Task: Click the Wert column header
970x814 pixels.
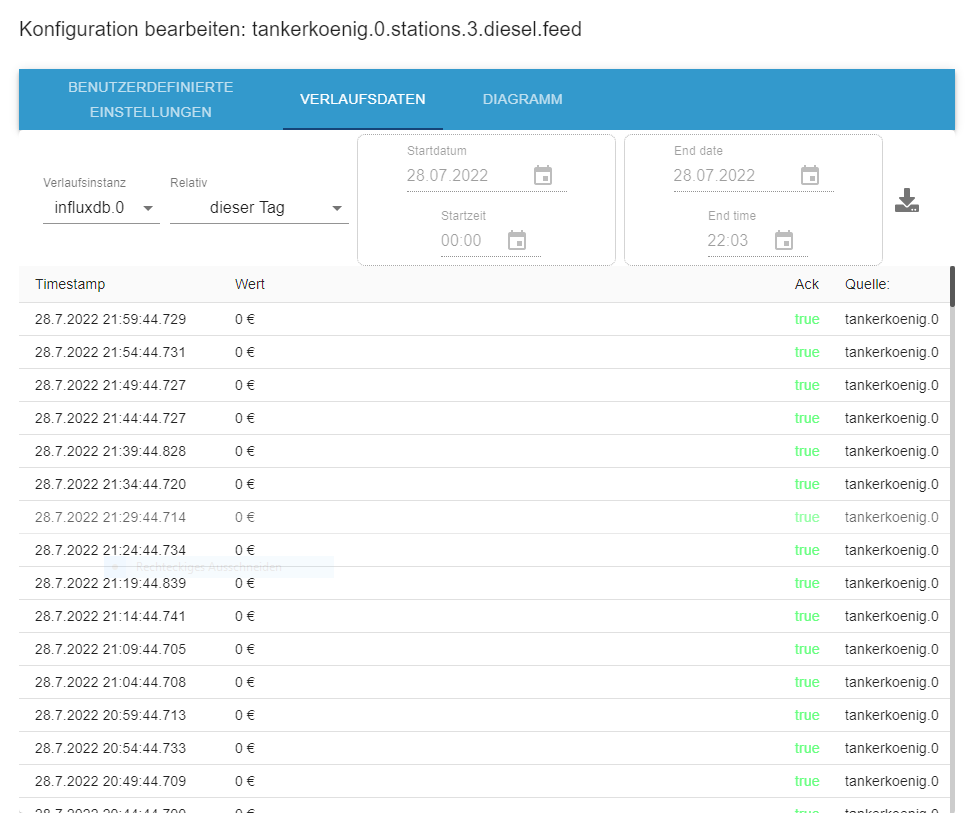Action: tap(250, 285)
